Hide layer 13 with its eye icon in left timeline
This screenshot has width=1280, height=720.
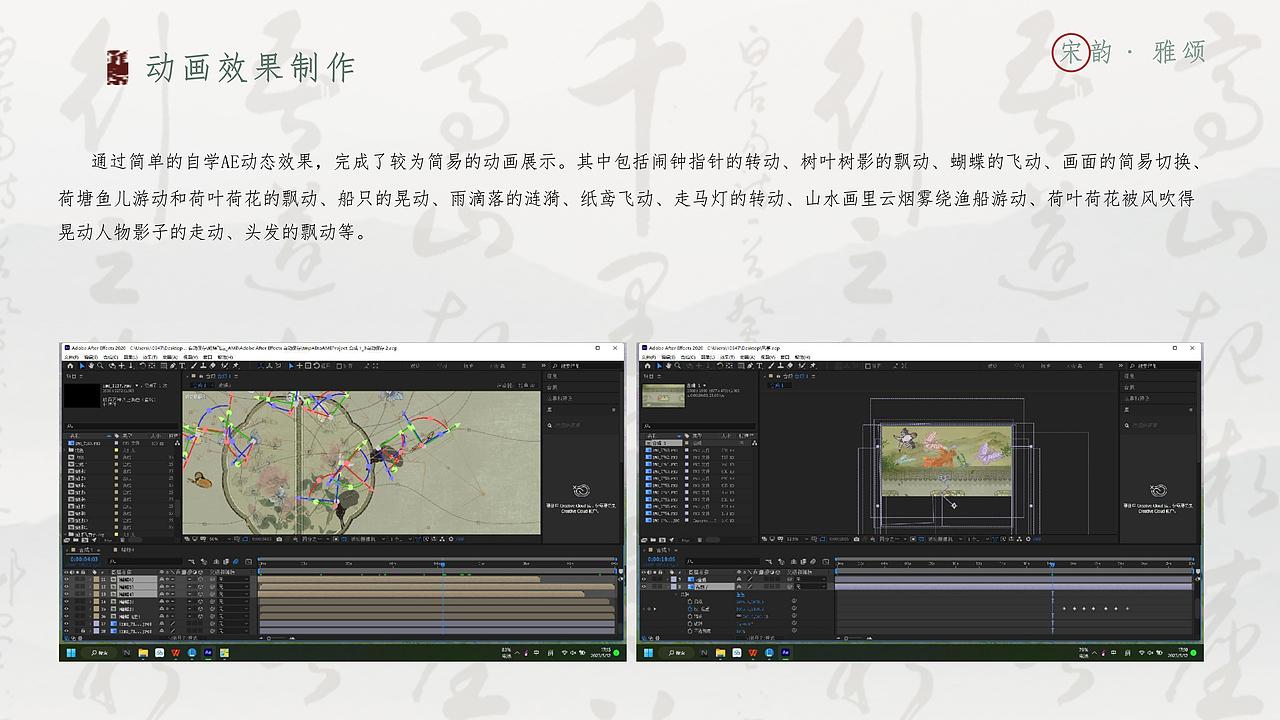(66, 594)
